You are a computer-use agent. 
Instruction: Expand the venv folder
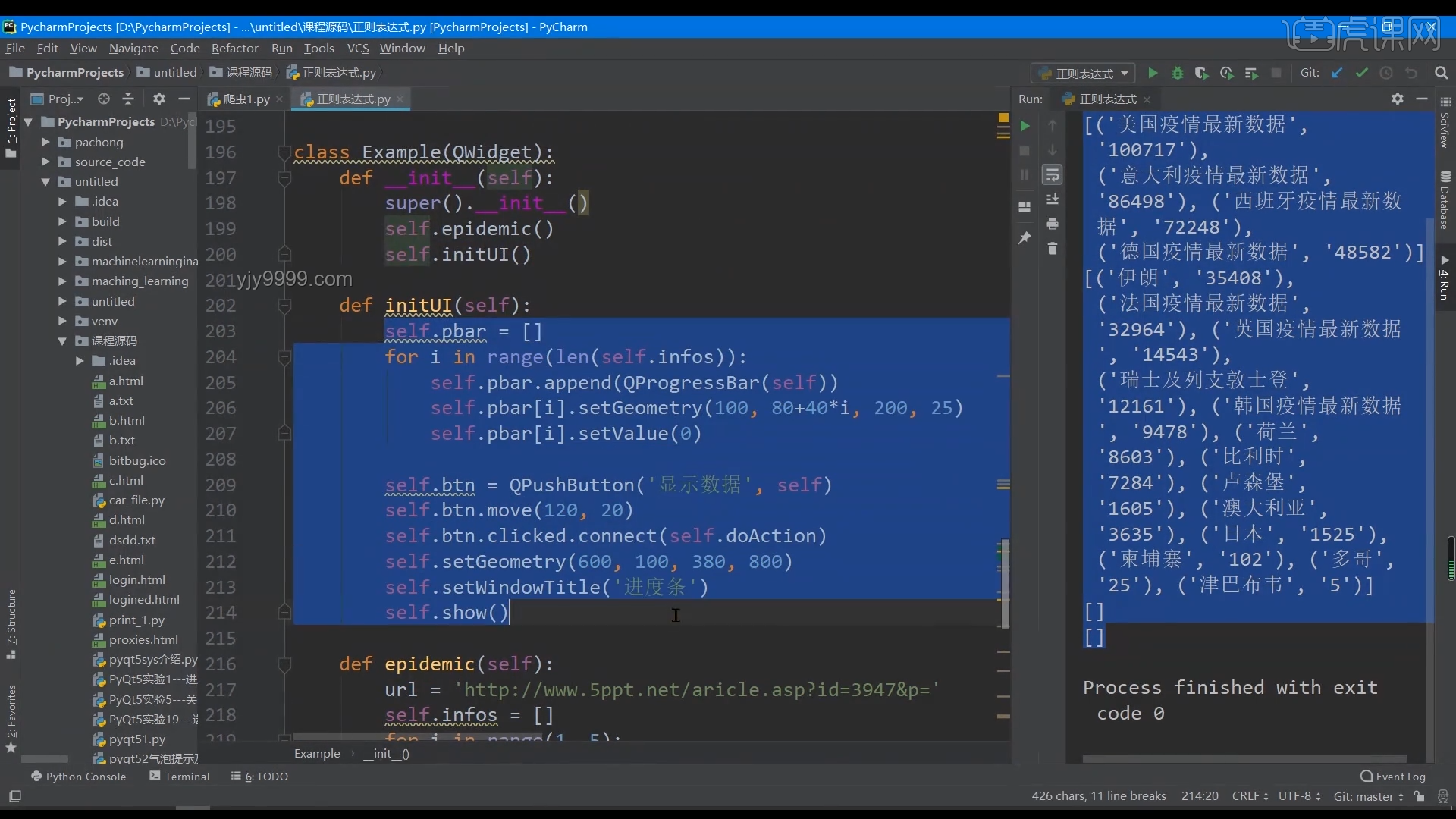tap(62, 321)
